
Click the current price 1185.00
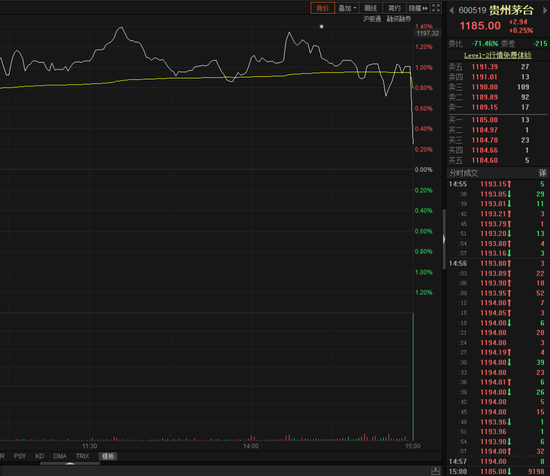480,26
